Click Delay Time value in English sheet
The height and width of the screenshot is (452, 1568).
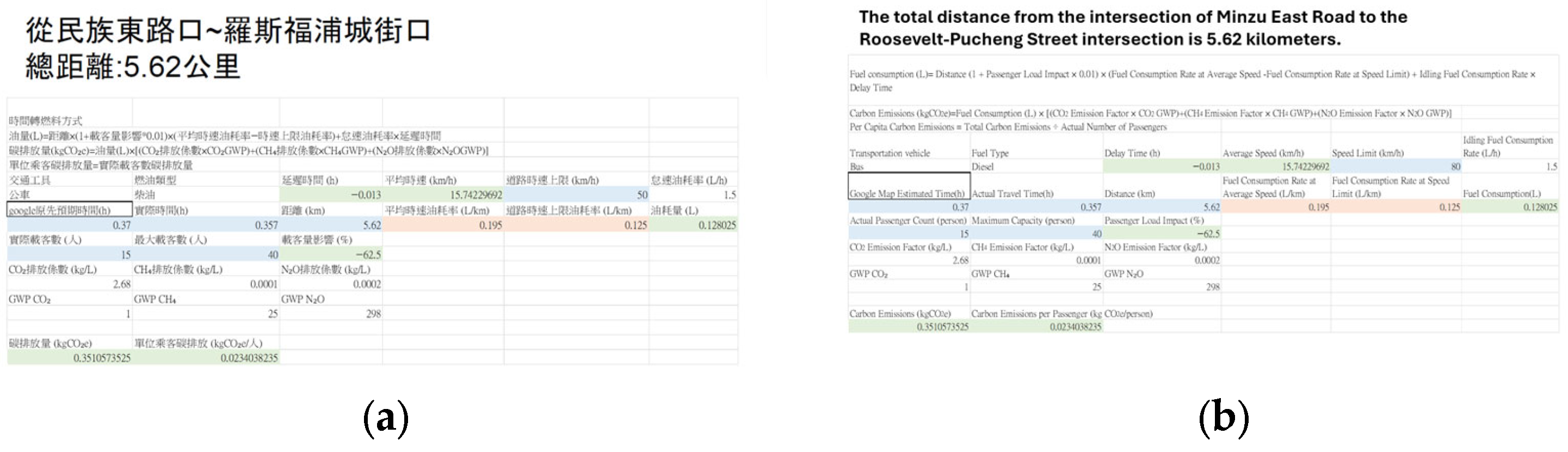pos(1162,166)
